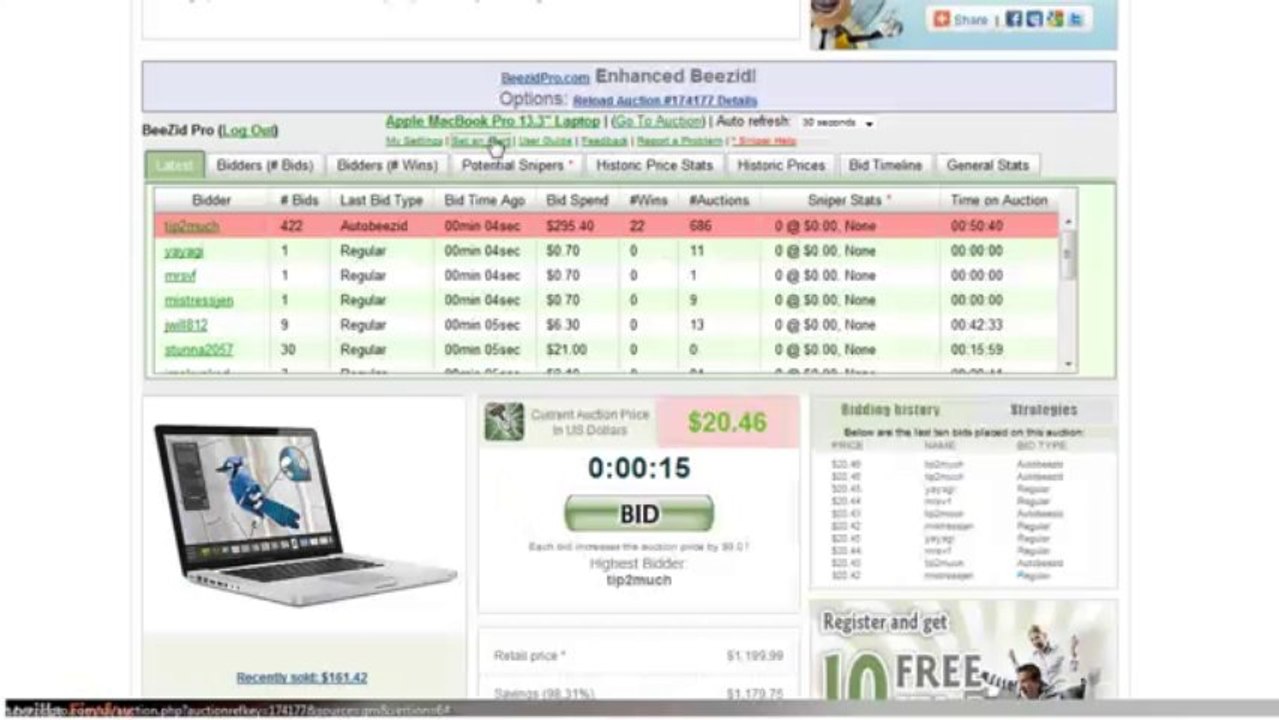Image resolution: width=1279 pixels, height=720 pixels.
Task: Open the Strategies tab
Action: [x=1043, y=410]
